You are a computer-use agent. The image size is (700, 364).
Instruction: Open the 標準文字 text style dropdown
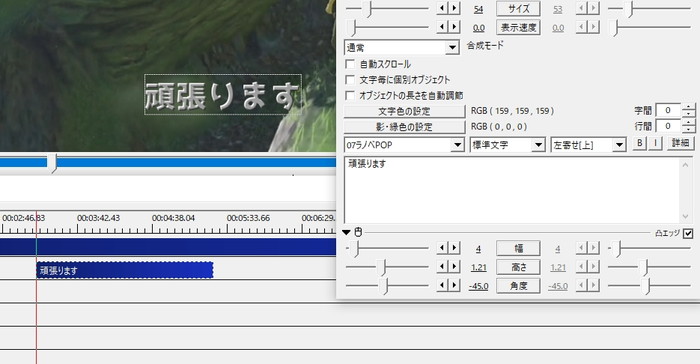[x=507, y=145]
